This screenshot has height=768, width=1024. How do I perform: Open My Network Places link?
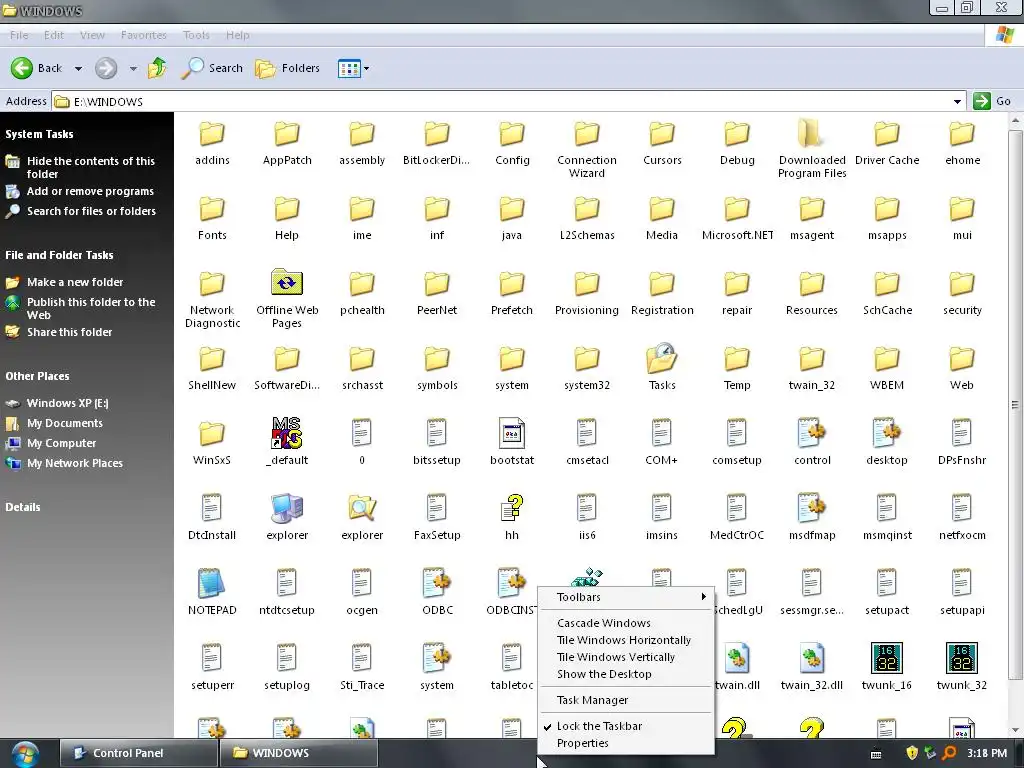pyautogui.click(x=74, y=463)
